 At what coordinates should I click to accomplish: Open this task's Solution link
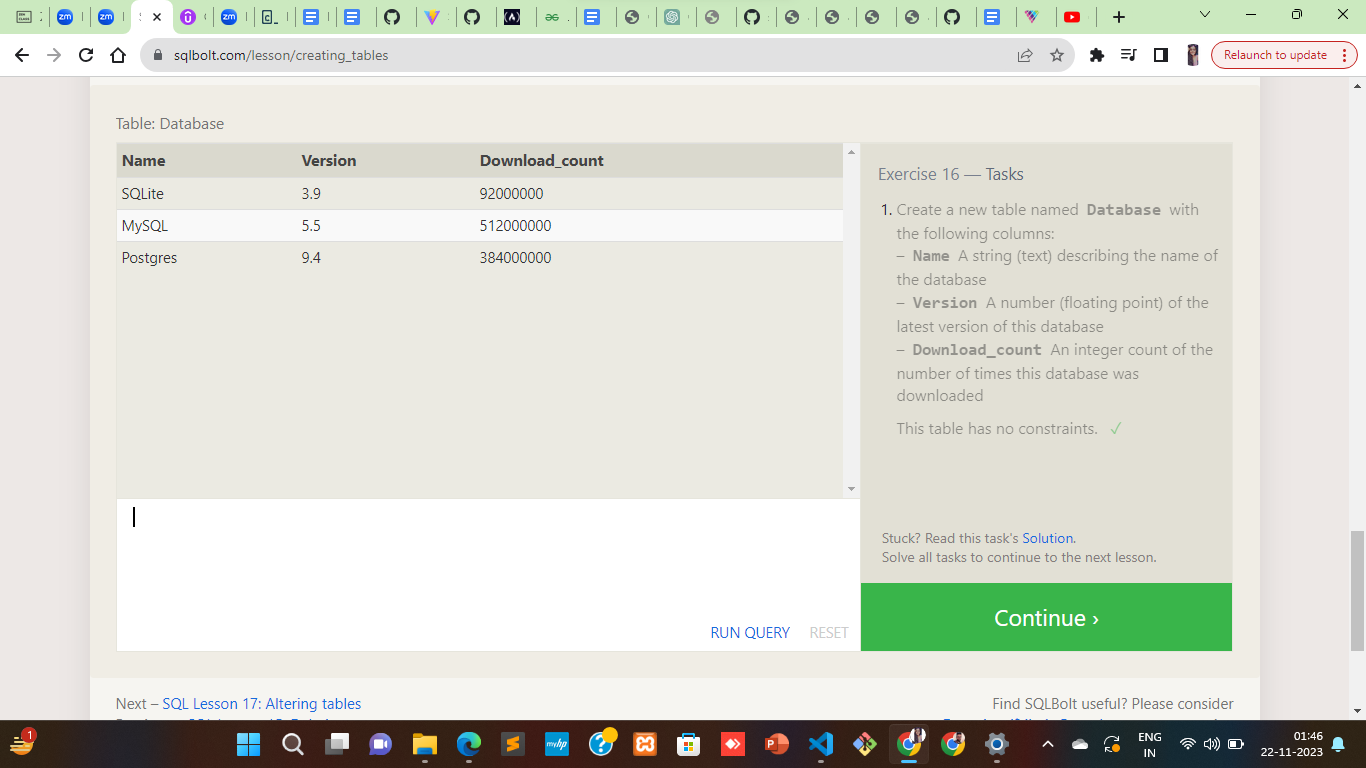coord(1048,538)
